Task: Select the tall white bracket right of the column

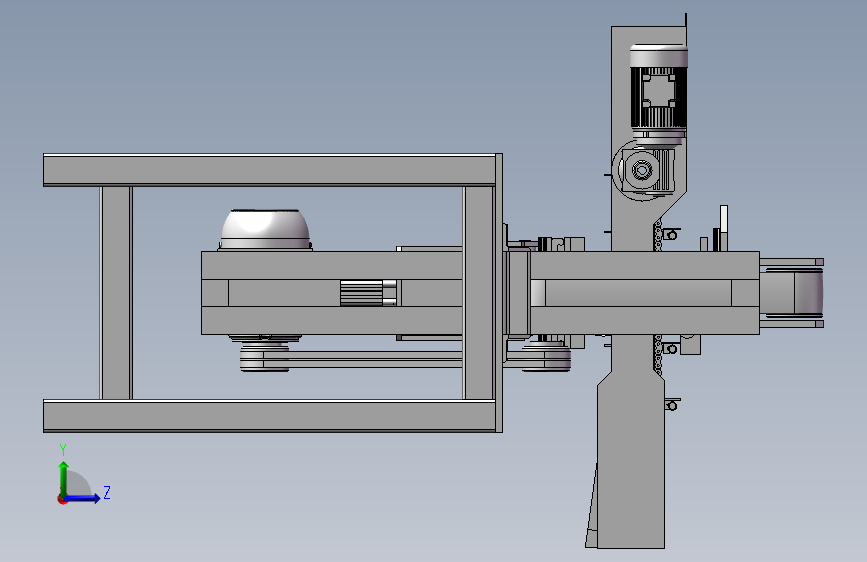Action: click(723, 227)
